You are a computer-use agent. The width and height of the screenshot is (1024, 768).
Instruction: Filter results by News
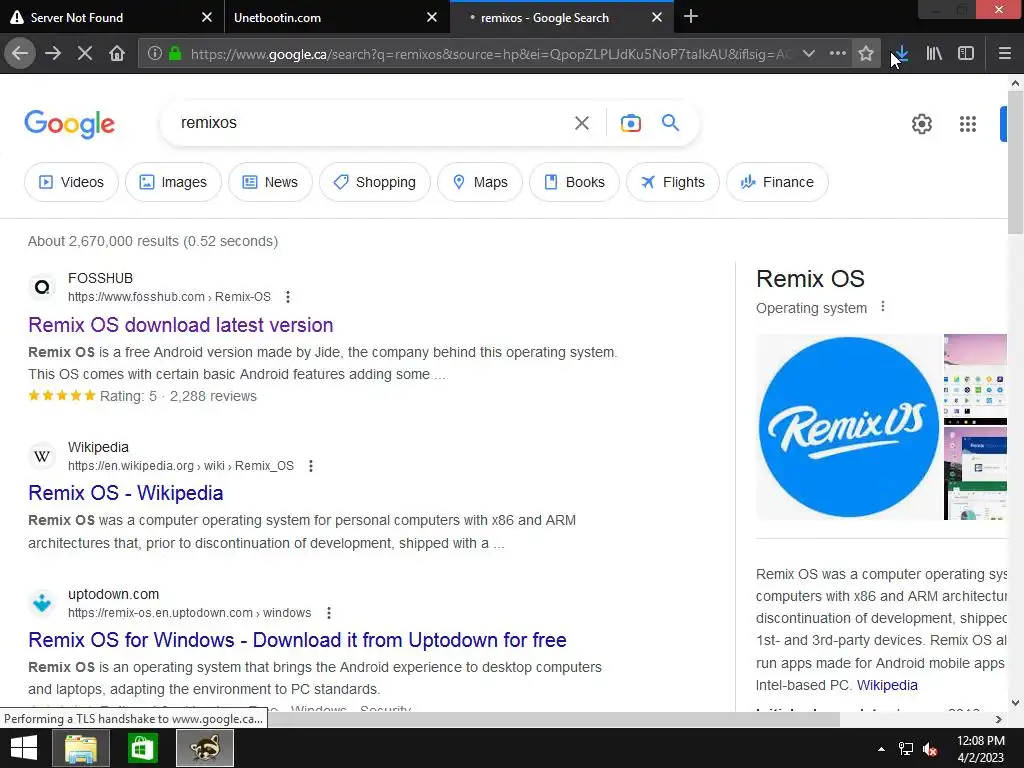pyautogui.click(x=270, y=182)
